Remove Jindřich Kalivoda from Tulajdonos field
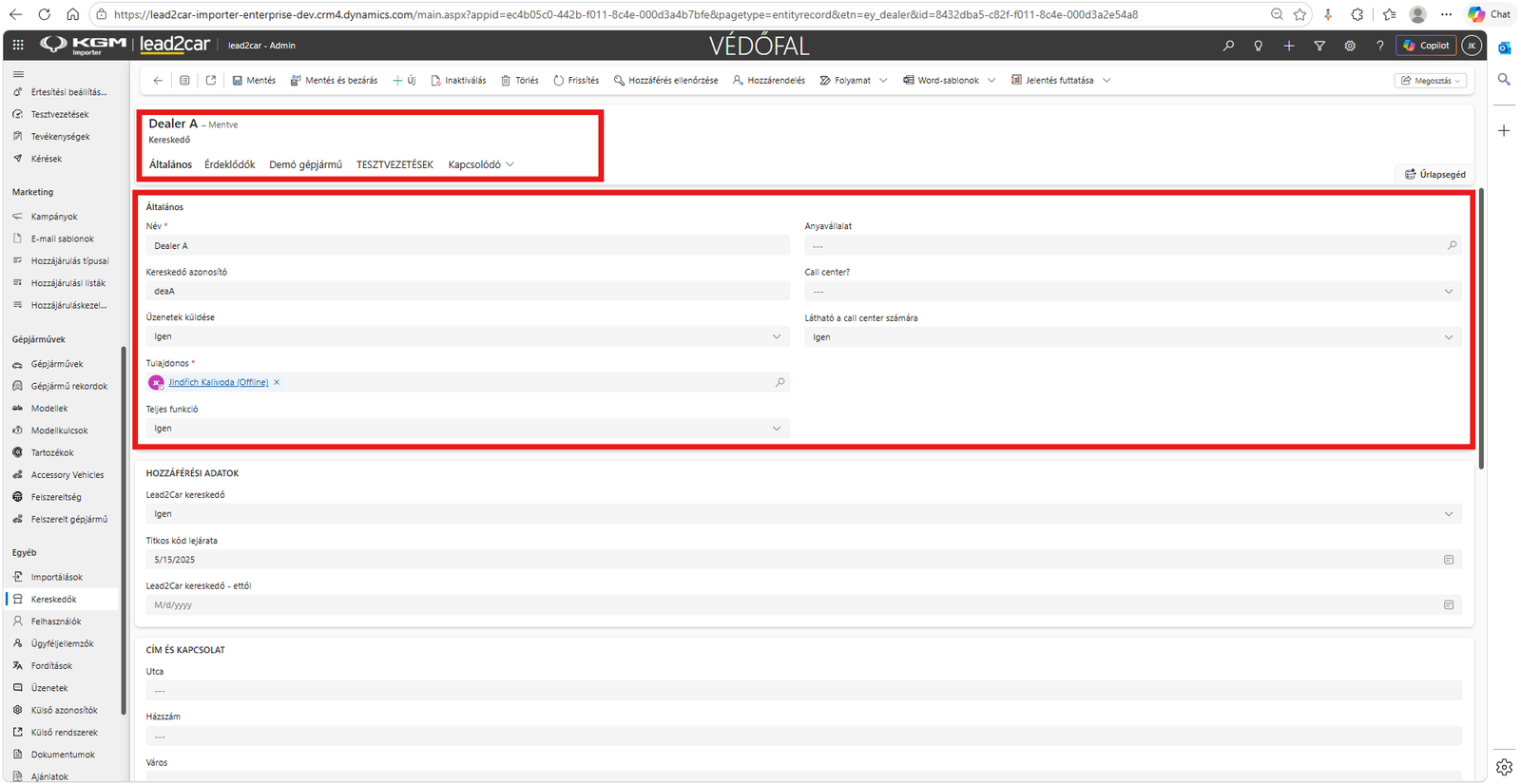Image resolution: width=1521 pixels, height=784 pixels. click(x=277, y=382)
